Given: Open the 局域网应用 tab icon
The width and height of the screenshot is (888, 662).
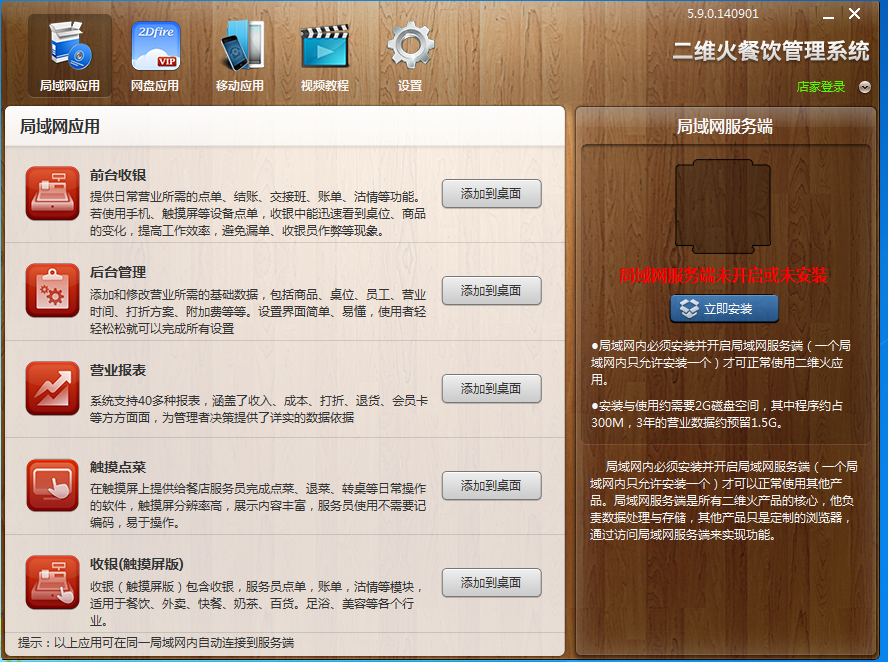Looking at the screenshot, I should click(x=70, y=55).
